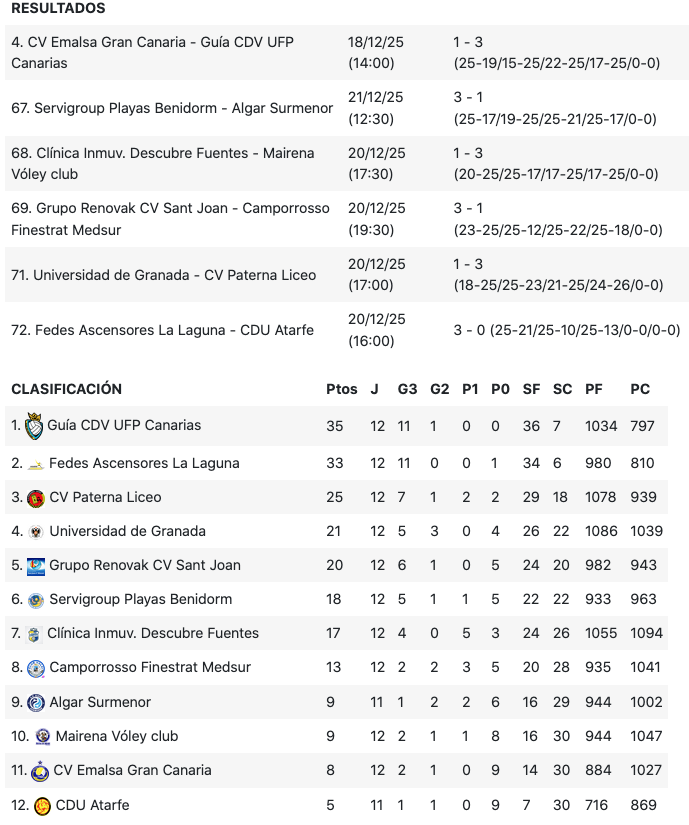Click the Guía CDV UFP Canarias team logo

pyautogui.click(x=34, y=426)
